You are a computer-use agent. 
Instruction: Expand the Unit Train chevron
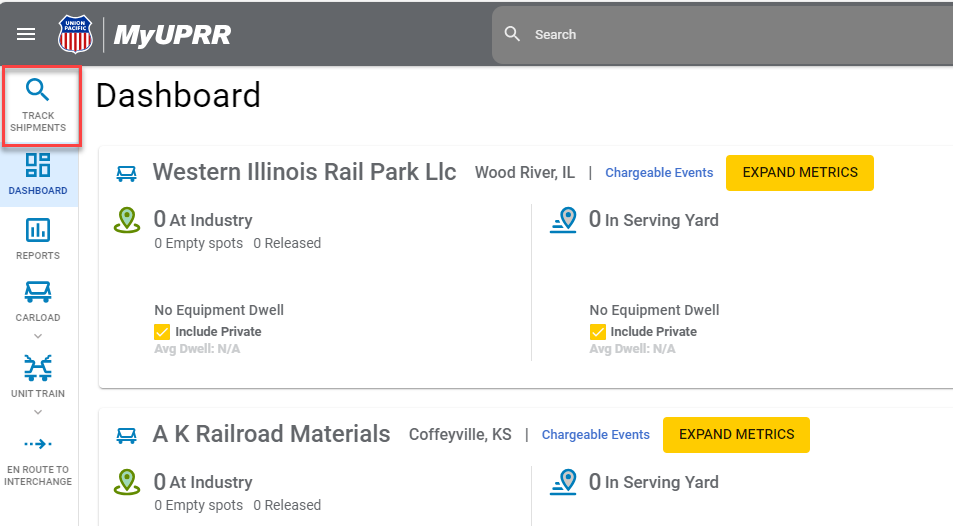[38, 412]
